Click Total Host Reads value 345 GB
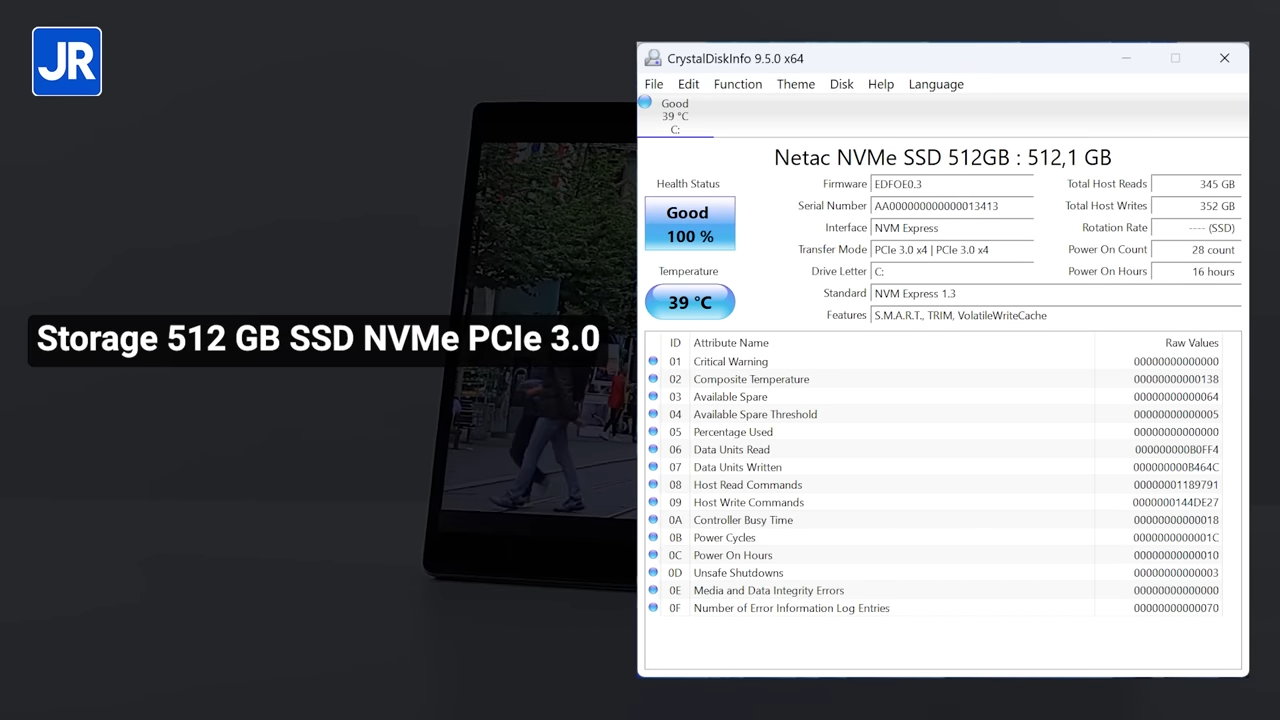This screenshot has width=1280, height=720. coord(1196,184)
